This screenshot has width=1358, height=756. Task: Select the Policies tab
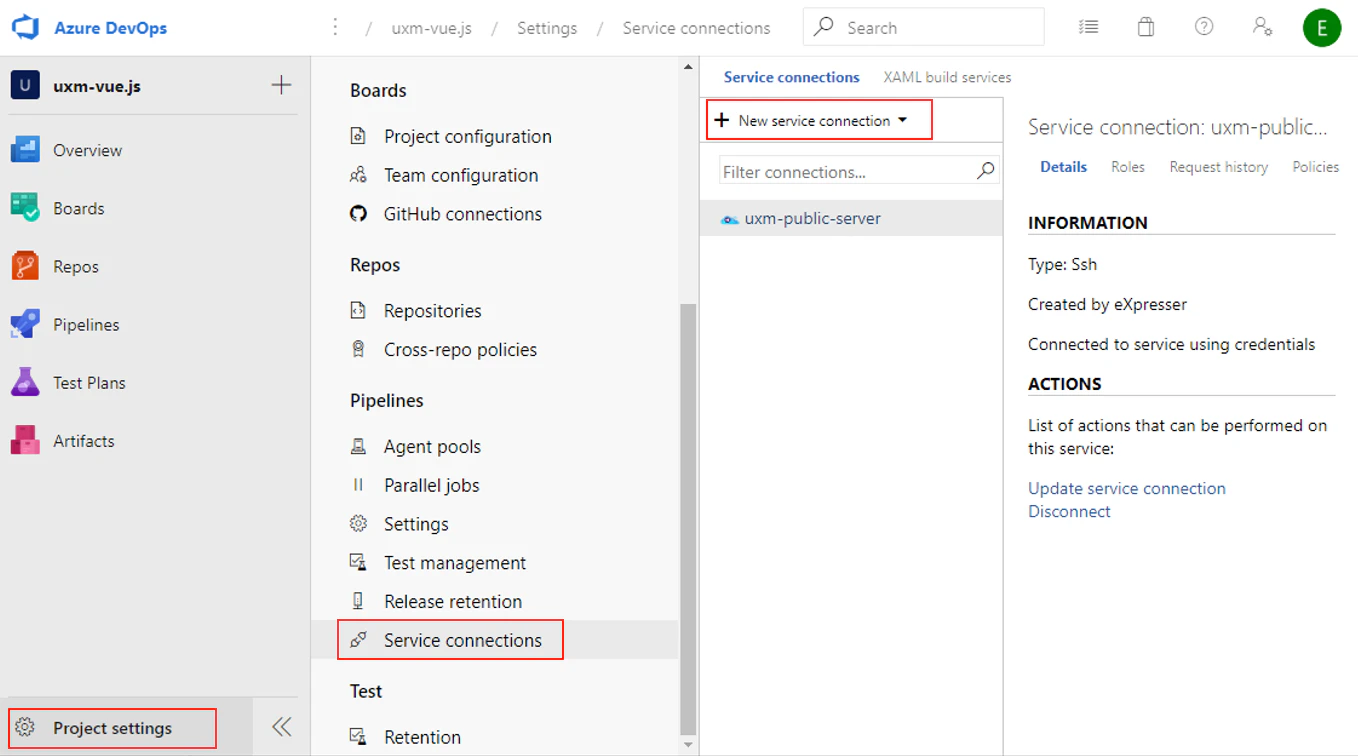pyautogui.click(x=1315, y=167)
